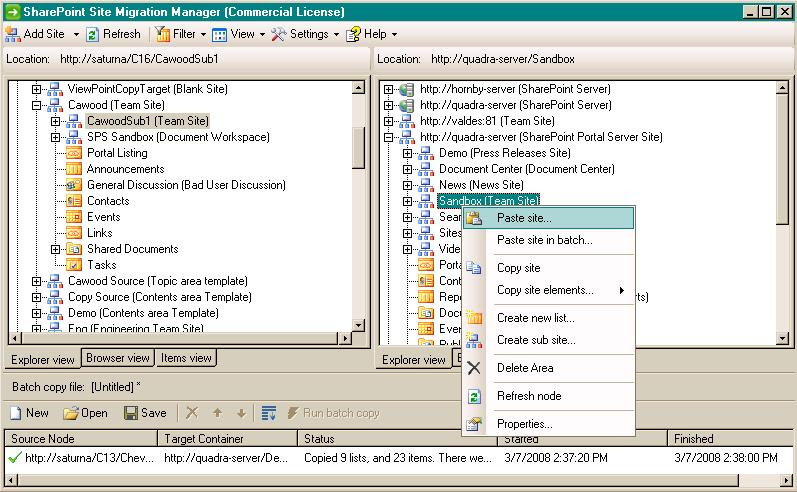Expand the Shared Documents node

tap(55, 250)
